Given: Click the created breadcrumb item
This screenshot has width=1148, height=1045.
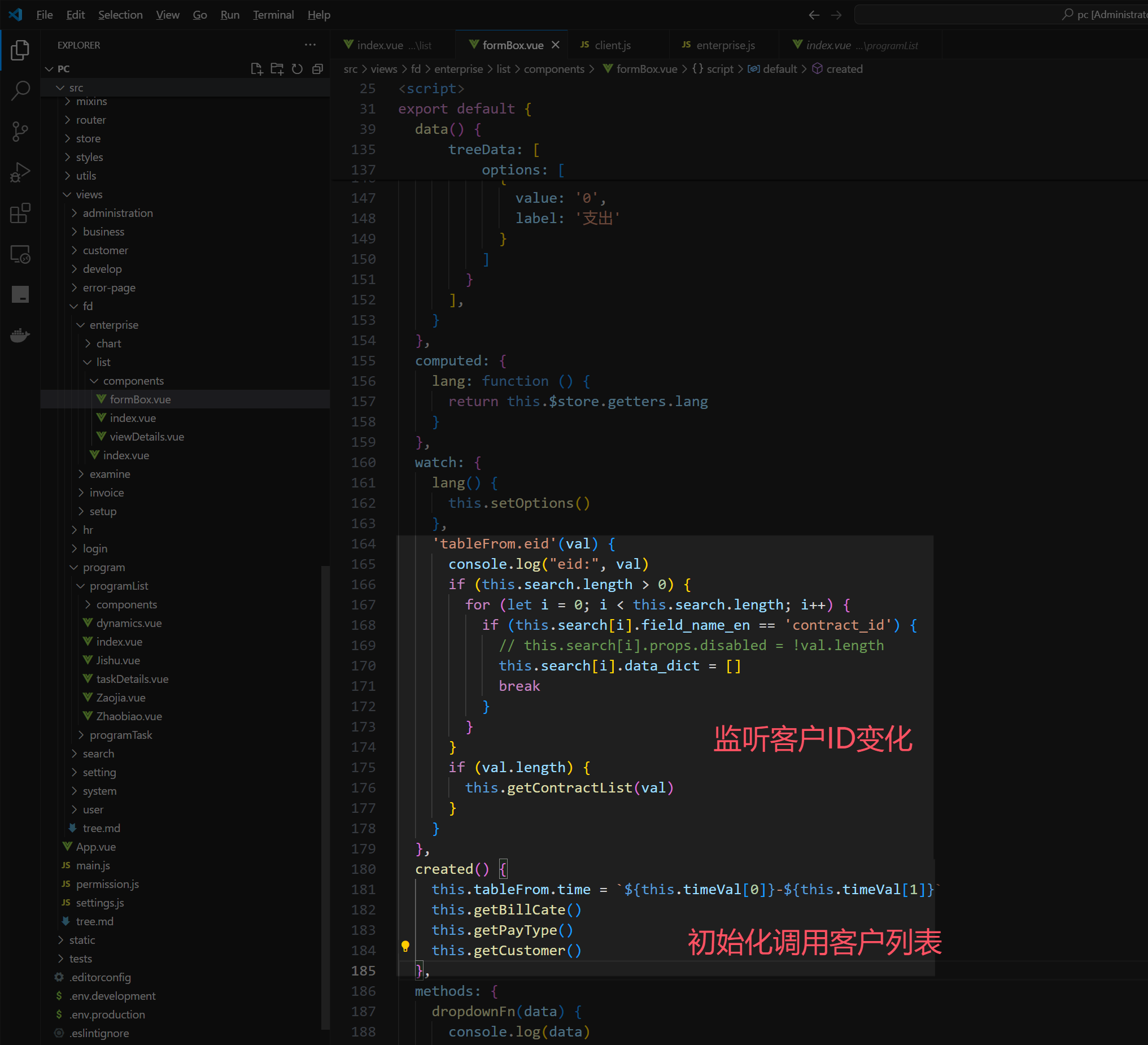Looking at the screenshot, I should click(837, 69).
